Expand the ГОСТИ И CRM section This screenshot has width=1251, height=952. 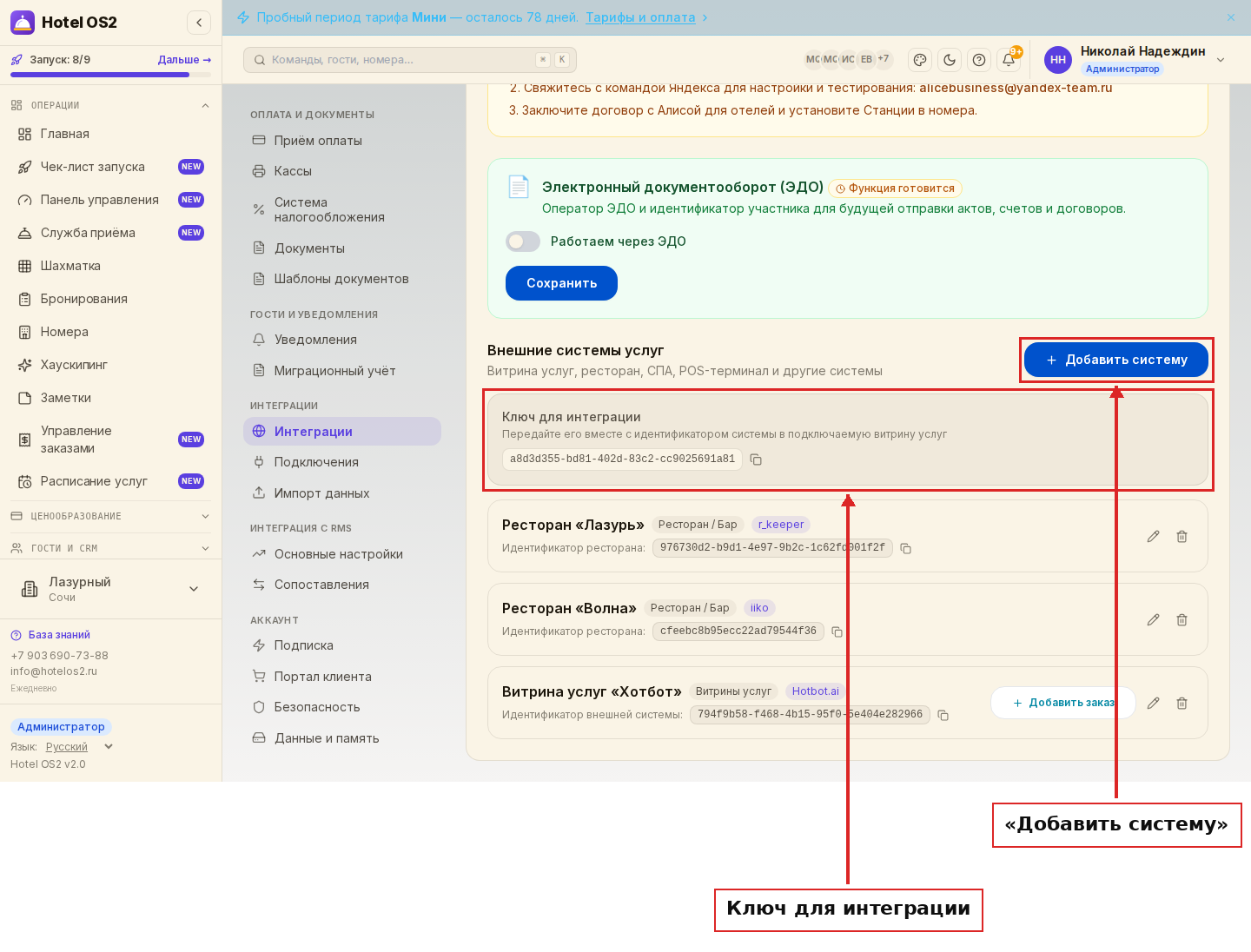pyautogui.click(x=110, y=548)
